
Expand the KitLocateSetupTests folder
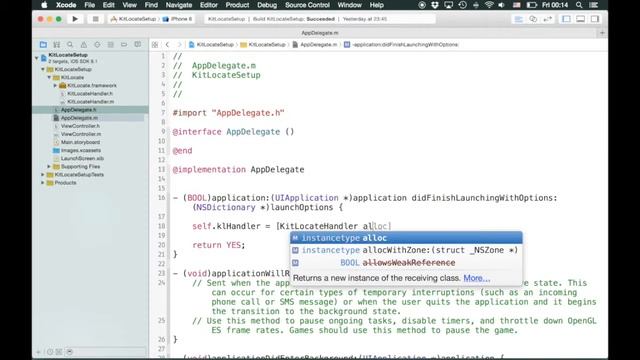(x=43, y=175)
